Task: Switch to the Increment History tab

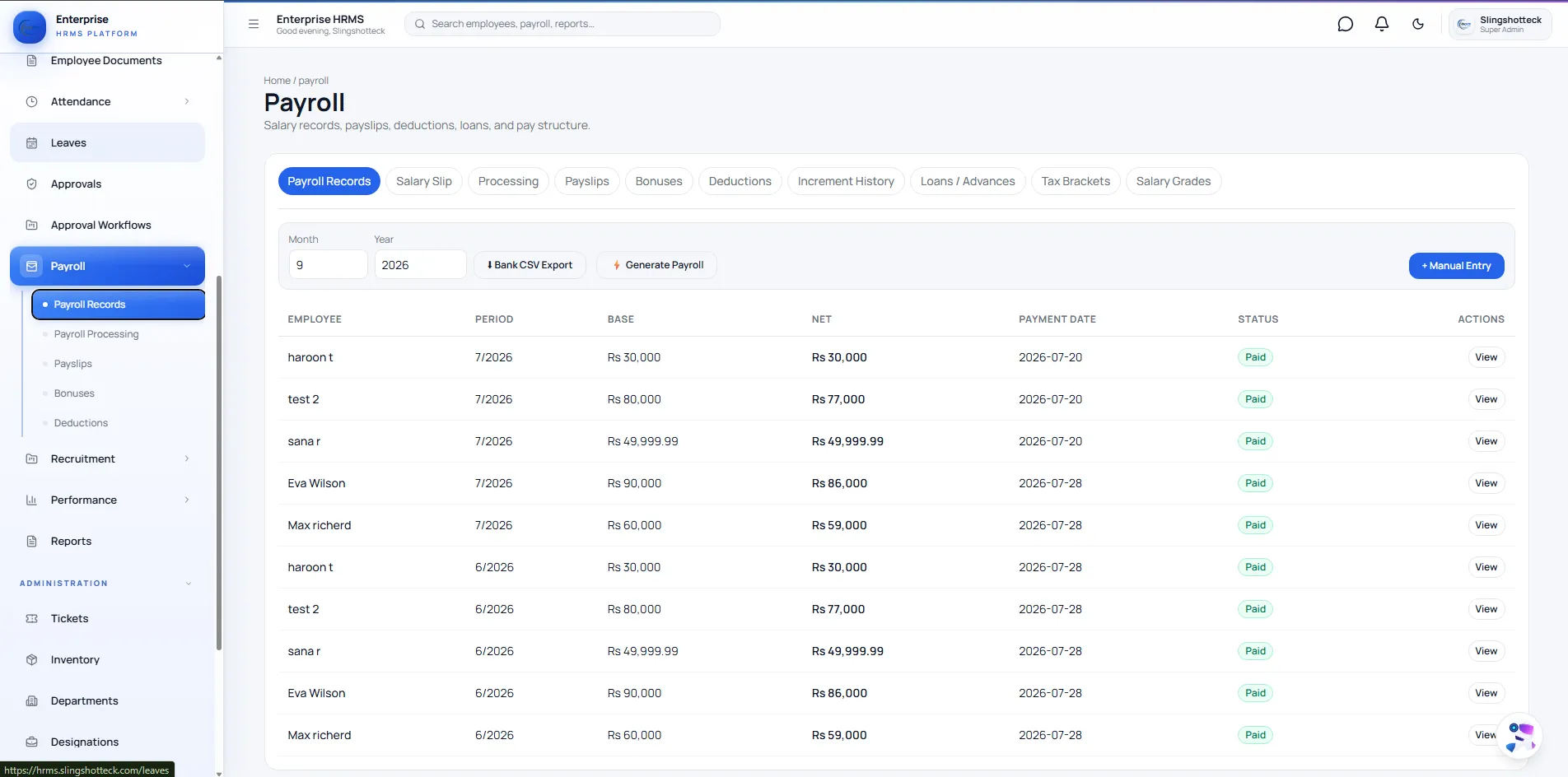Action: pyautogui.click(x=846, y=181)
